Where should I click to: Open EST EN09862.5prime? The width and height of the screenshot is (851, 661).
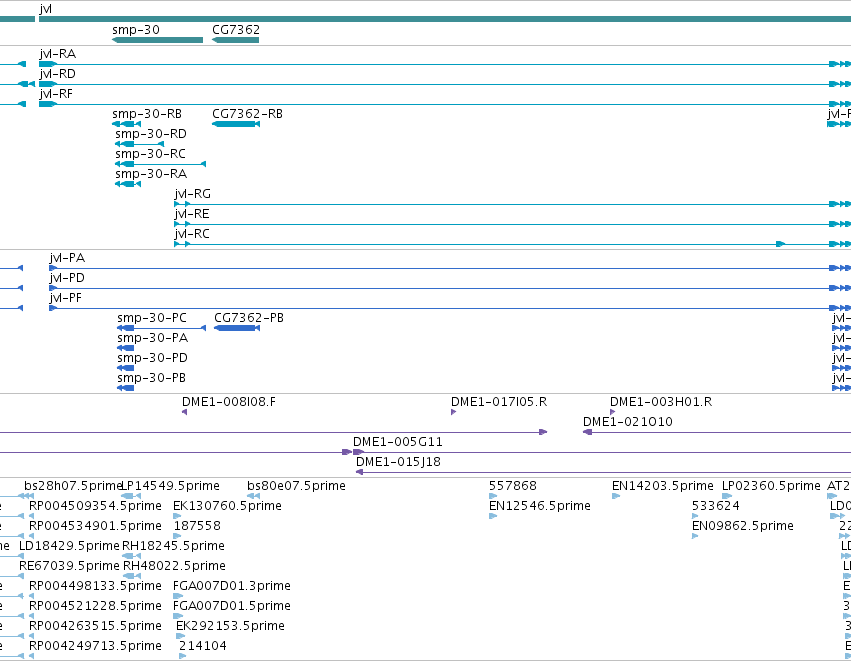coord(742,526)
